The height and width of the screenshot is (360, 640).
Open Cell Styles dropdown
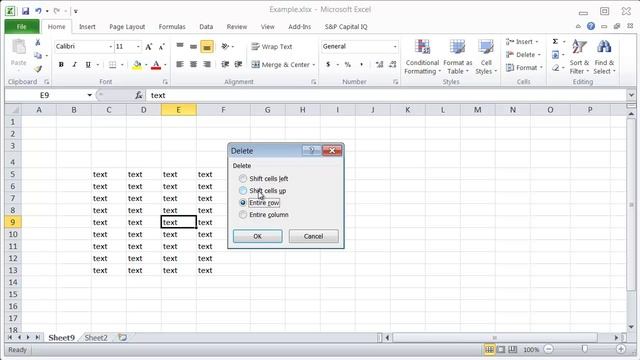coord(486,57)
